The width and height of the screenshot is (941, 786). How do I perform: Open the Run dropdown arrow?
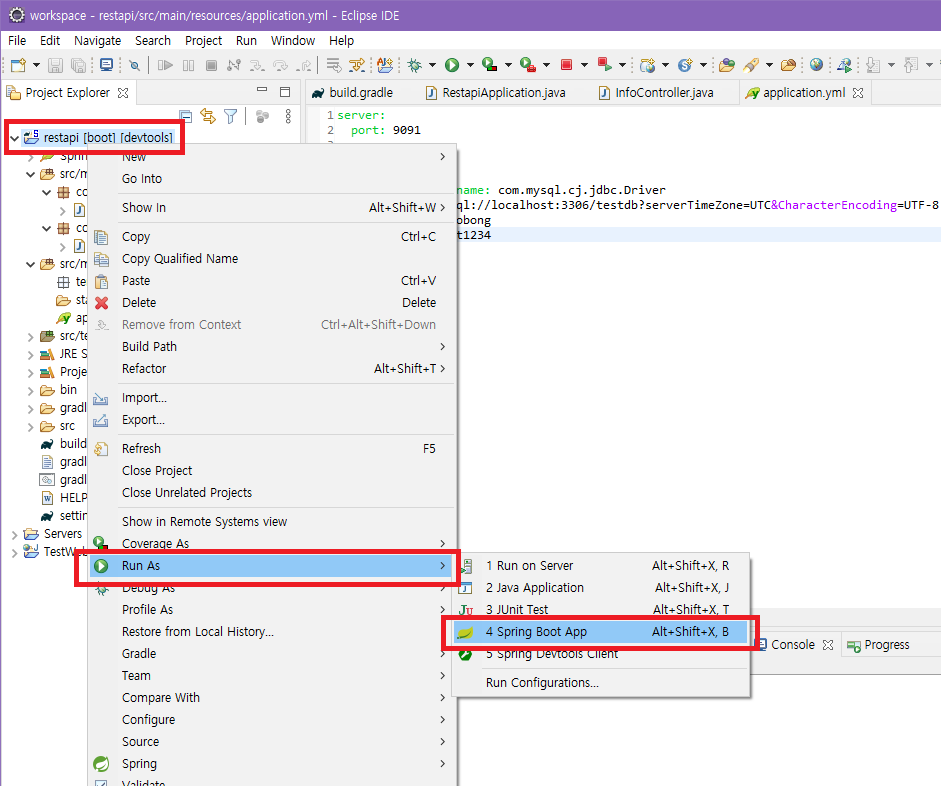(x=470, y=65)
